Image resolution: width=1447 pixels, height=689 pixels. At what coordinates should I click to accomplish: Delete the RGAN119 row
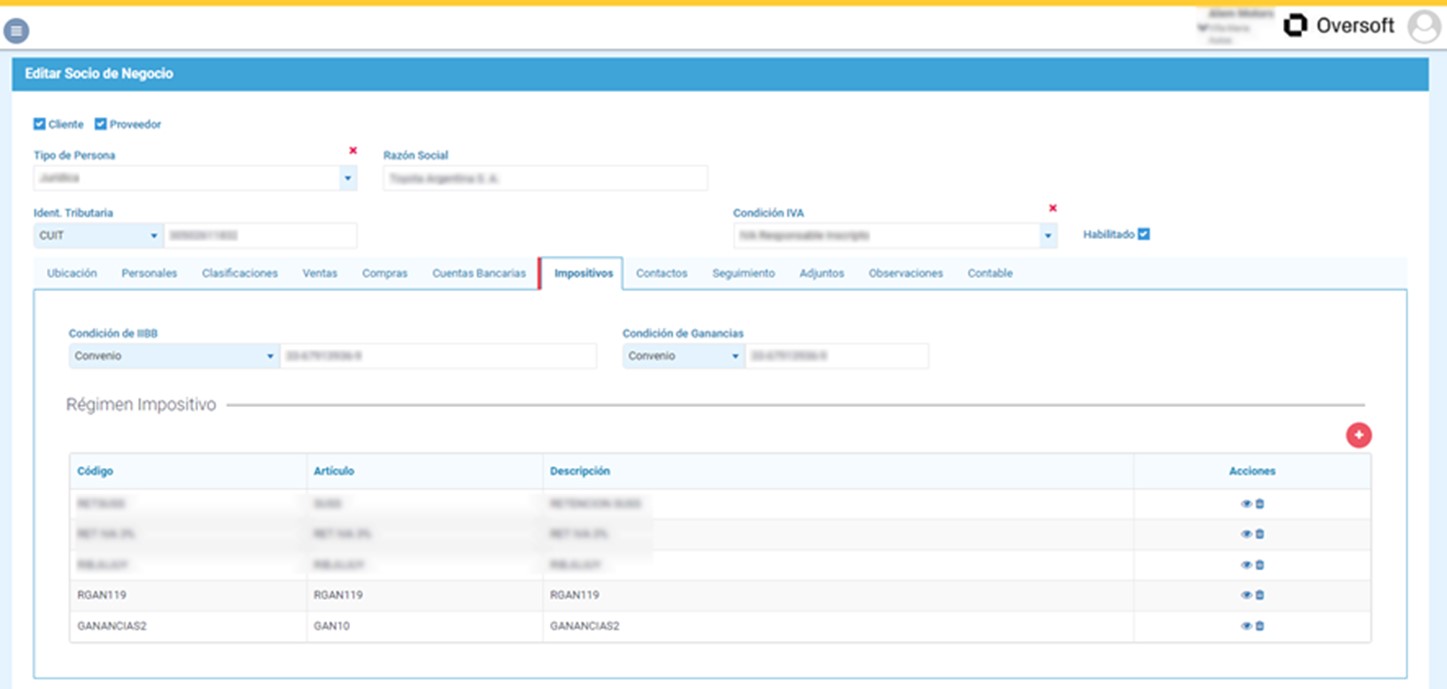[x=1260, y=595]
